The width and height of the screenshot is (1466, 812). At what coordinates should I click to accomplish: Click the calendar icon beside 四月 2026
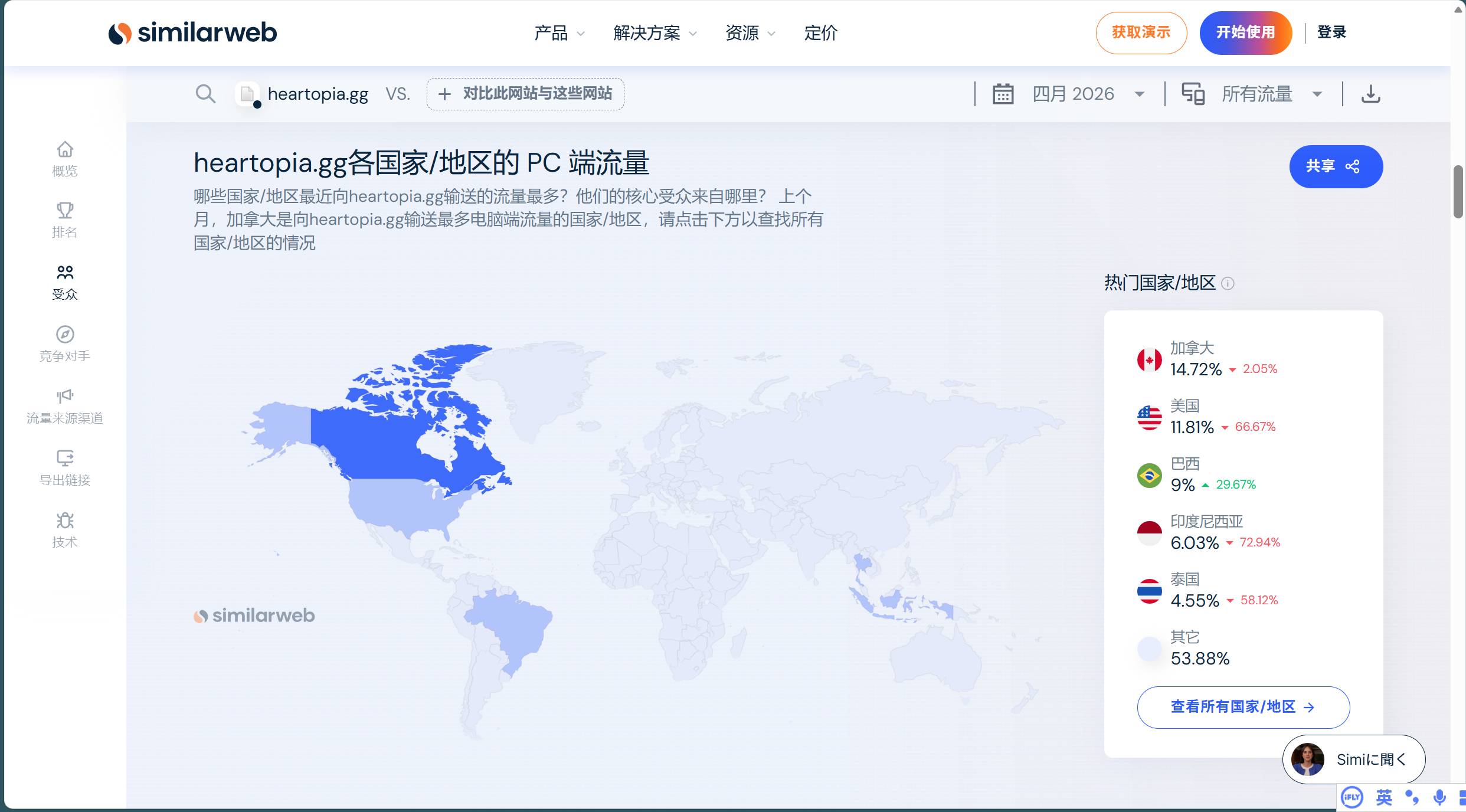click(x=1003, y=94)
